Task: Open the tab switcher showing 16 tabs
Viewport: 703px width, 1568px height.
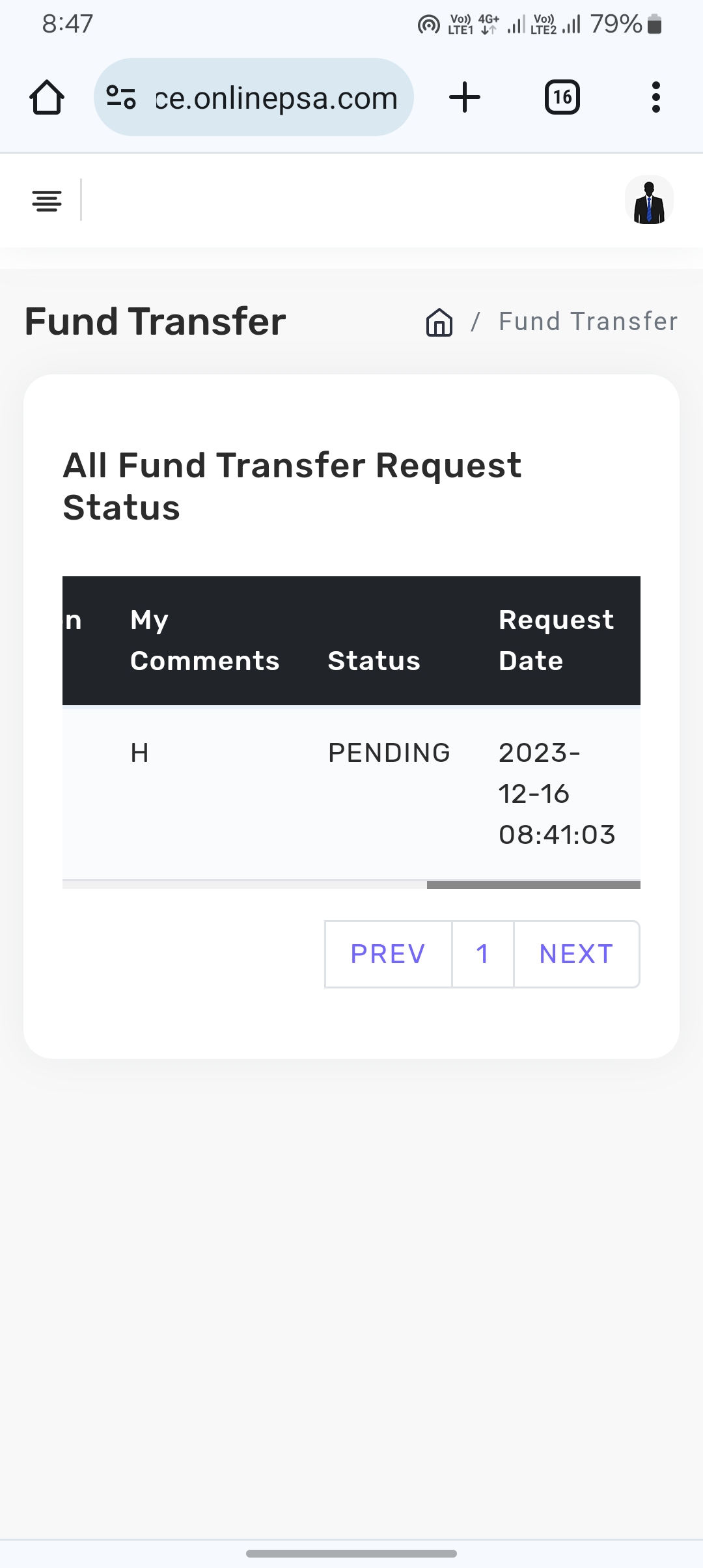Action: coord(562,98)
